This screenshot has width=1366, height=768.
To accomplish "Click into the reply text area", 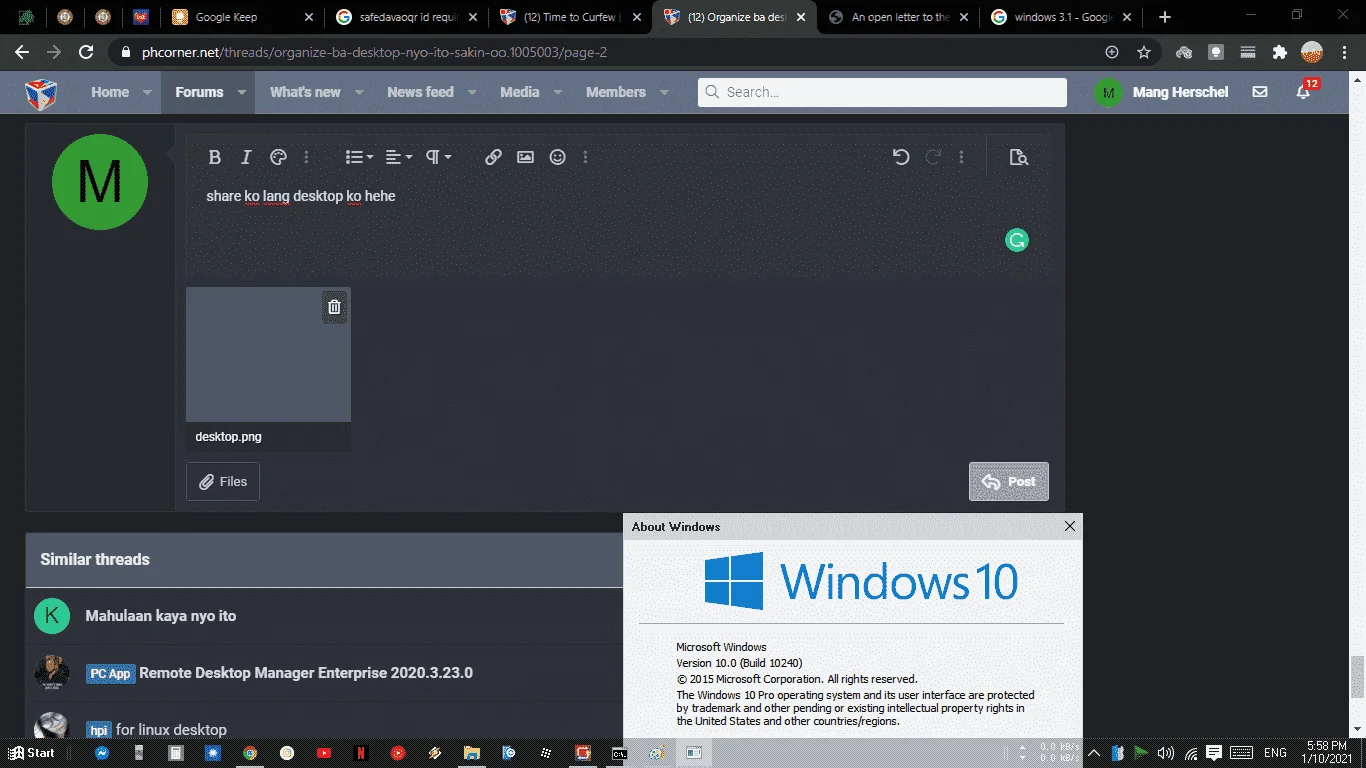I will 617,228.
